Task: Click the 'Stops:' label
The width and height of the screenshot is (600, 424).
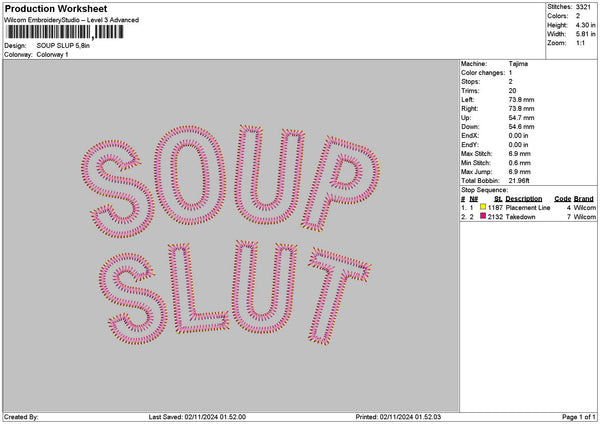Action: tap(470, 82)
